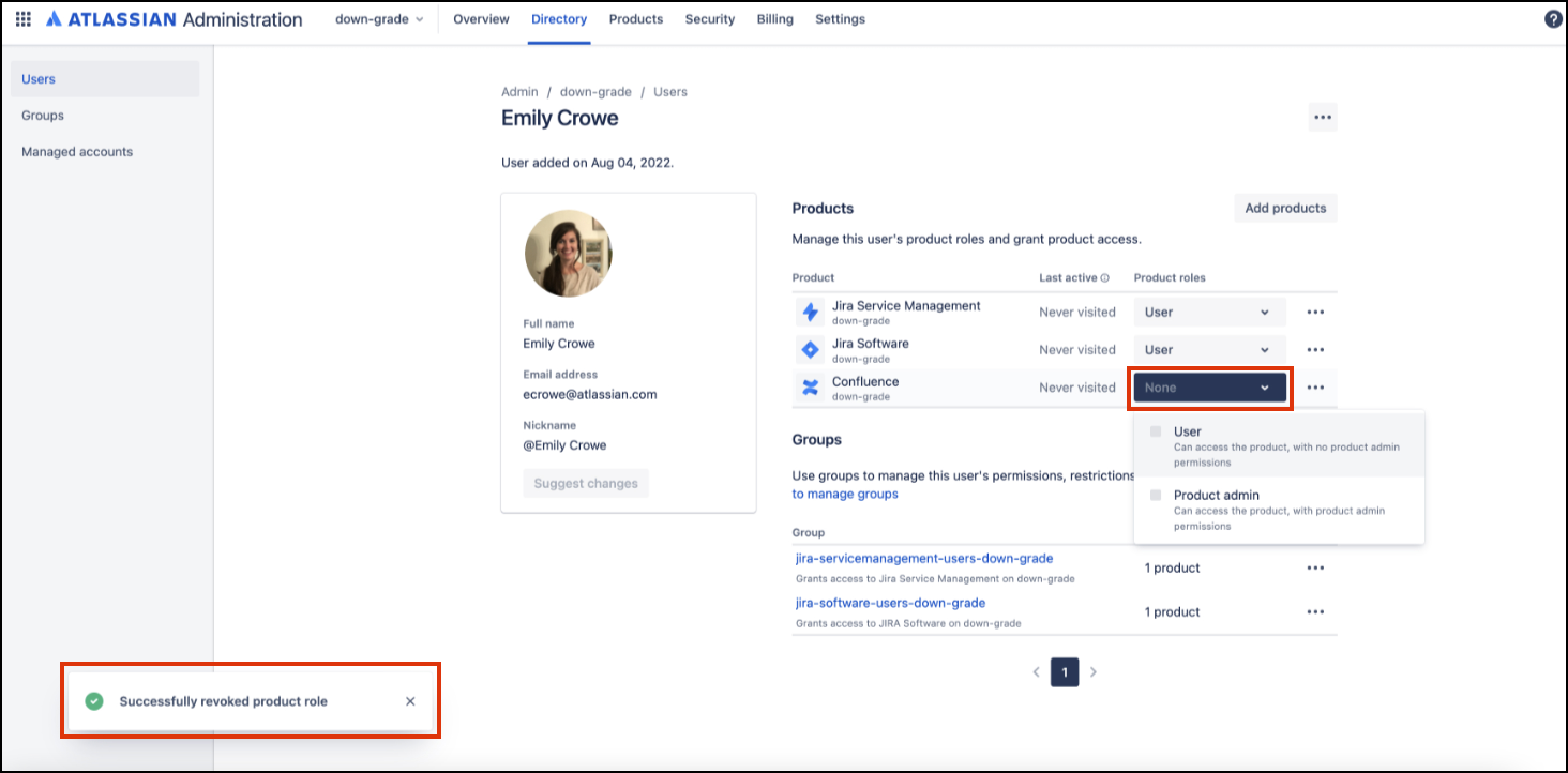Open more options for Jira Software row

[x=1315, y=350]
